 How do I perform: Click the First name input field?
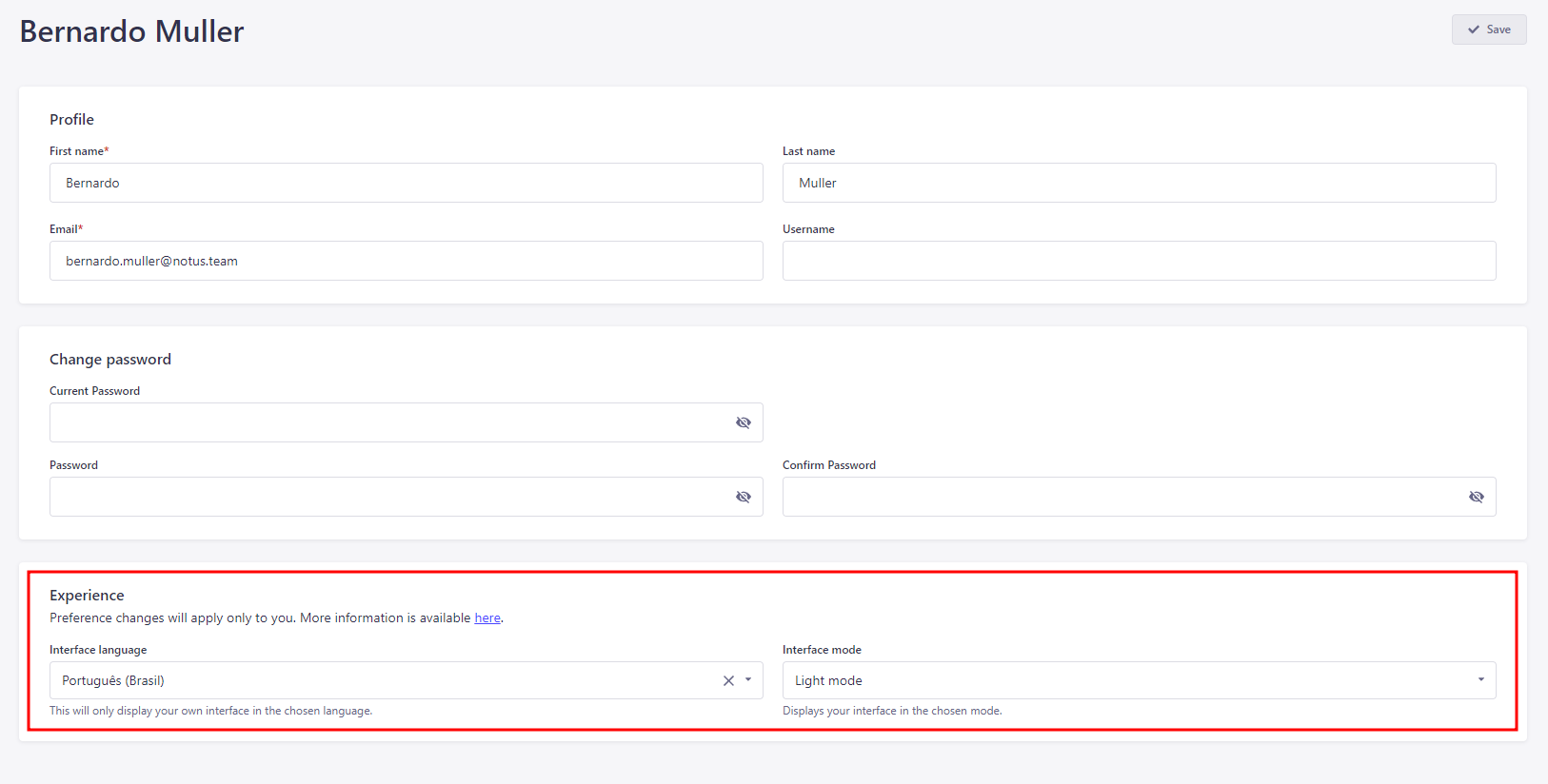tap(407, 183)
